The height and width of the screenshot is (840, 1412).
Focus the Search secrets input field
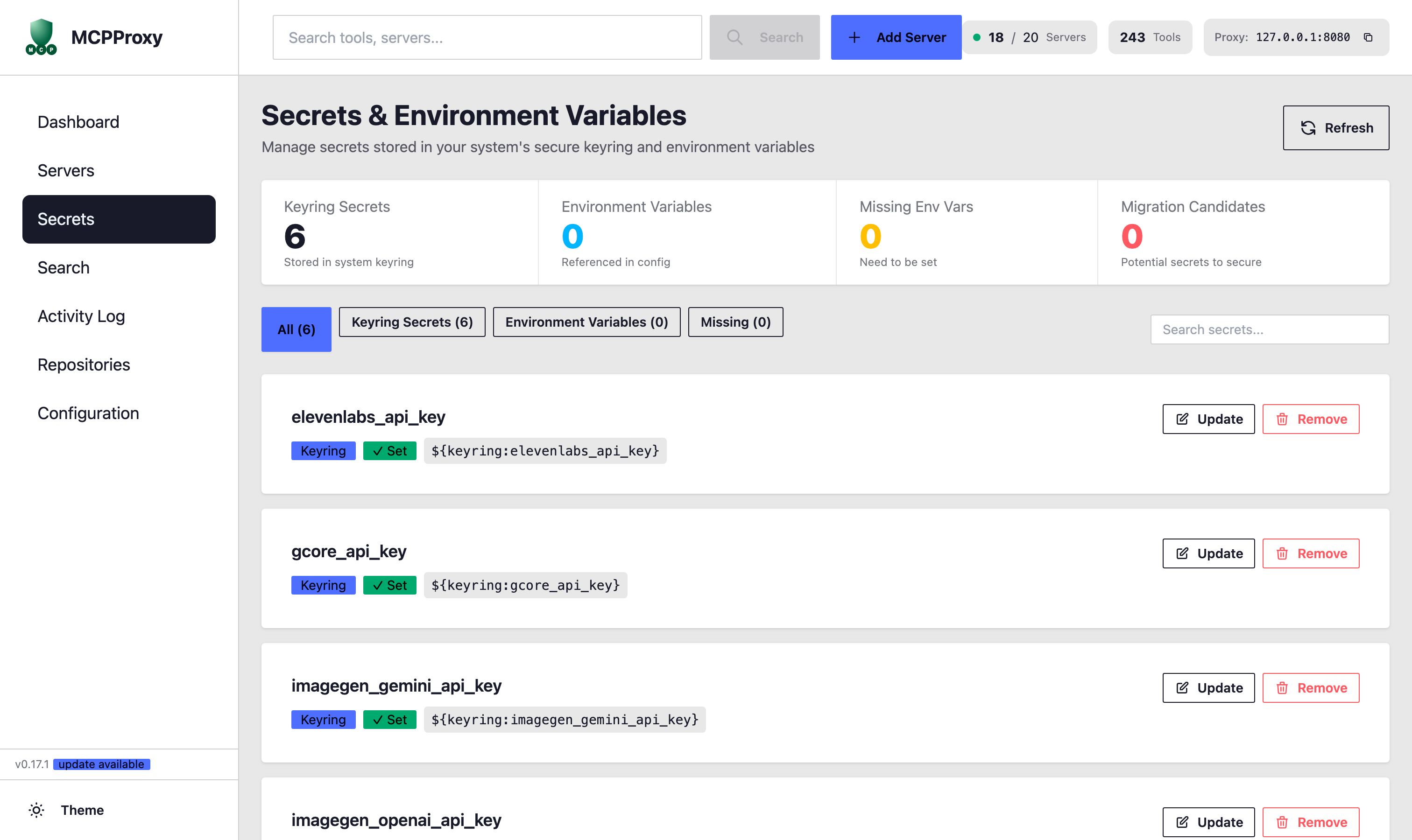tap(1269, 329)
